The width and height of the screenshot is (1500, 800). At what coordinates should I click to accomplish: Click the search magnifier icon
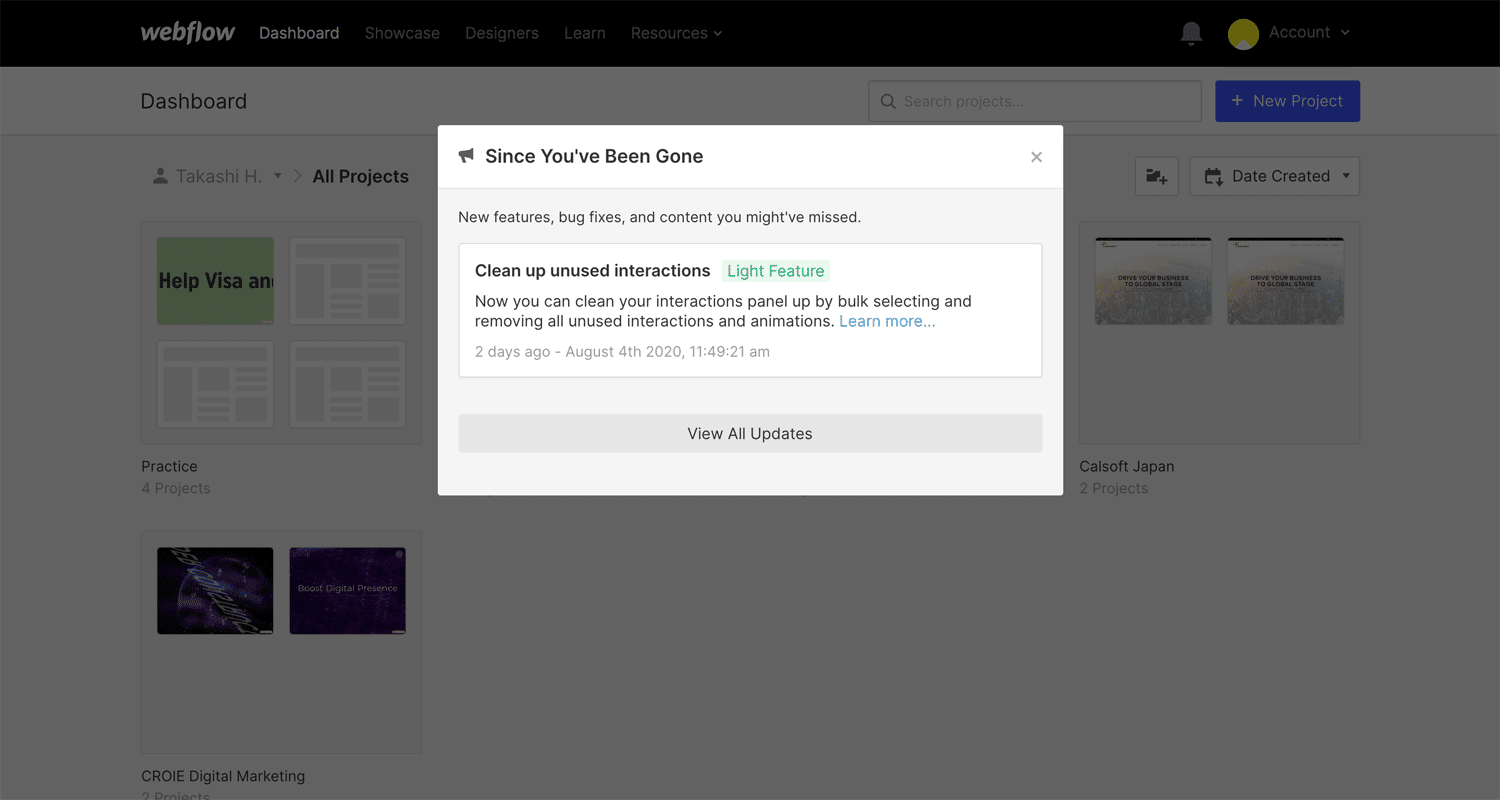pos(887,101)
